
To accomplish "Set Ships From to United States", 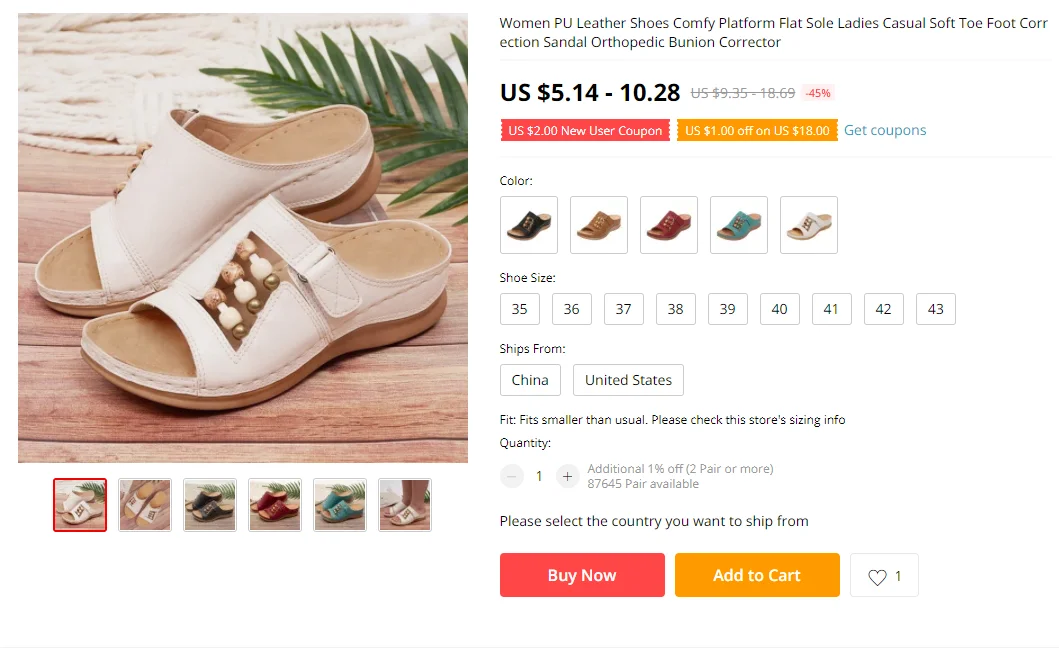I will coord(628,380).
